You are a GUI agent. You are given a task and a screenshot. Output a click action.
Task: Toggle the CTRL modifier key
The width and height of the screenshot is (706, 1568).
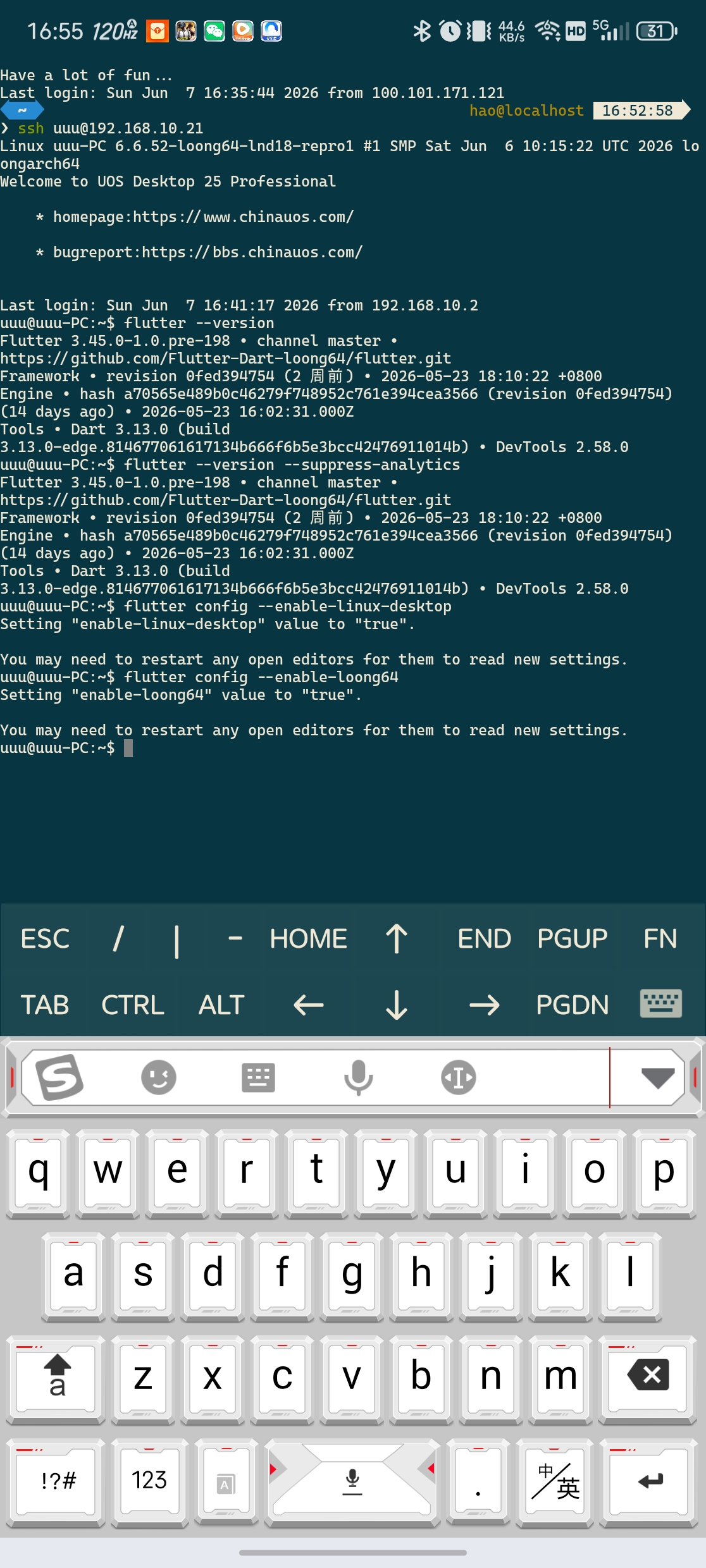coord(133,1005)
